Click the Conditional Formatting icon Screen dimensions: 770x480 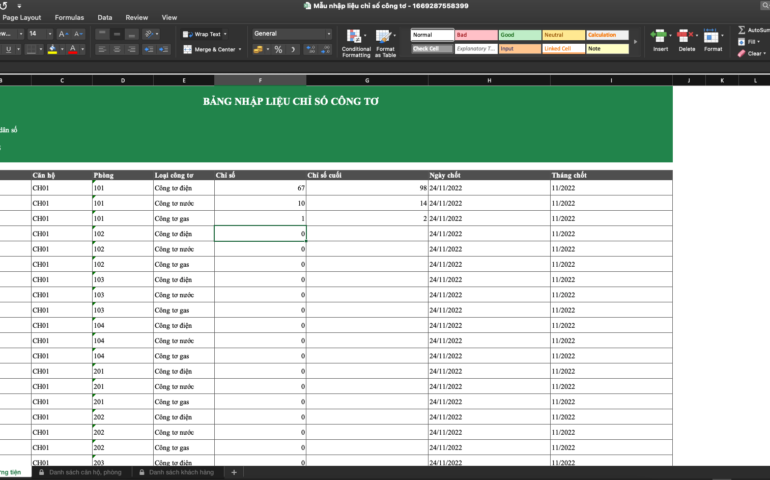pyautogui.click(x=356, y=37)
